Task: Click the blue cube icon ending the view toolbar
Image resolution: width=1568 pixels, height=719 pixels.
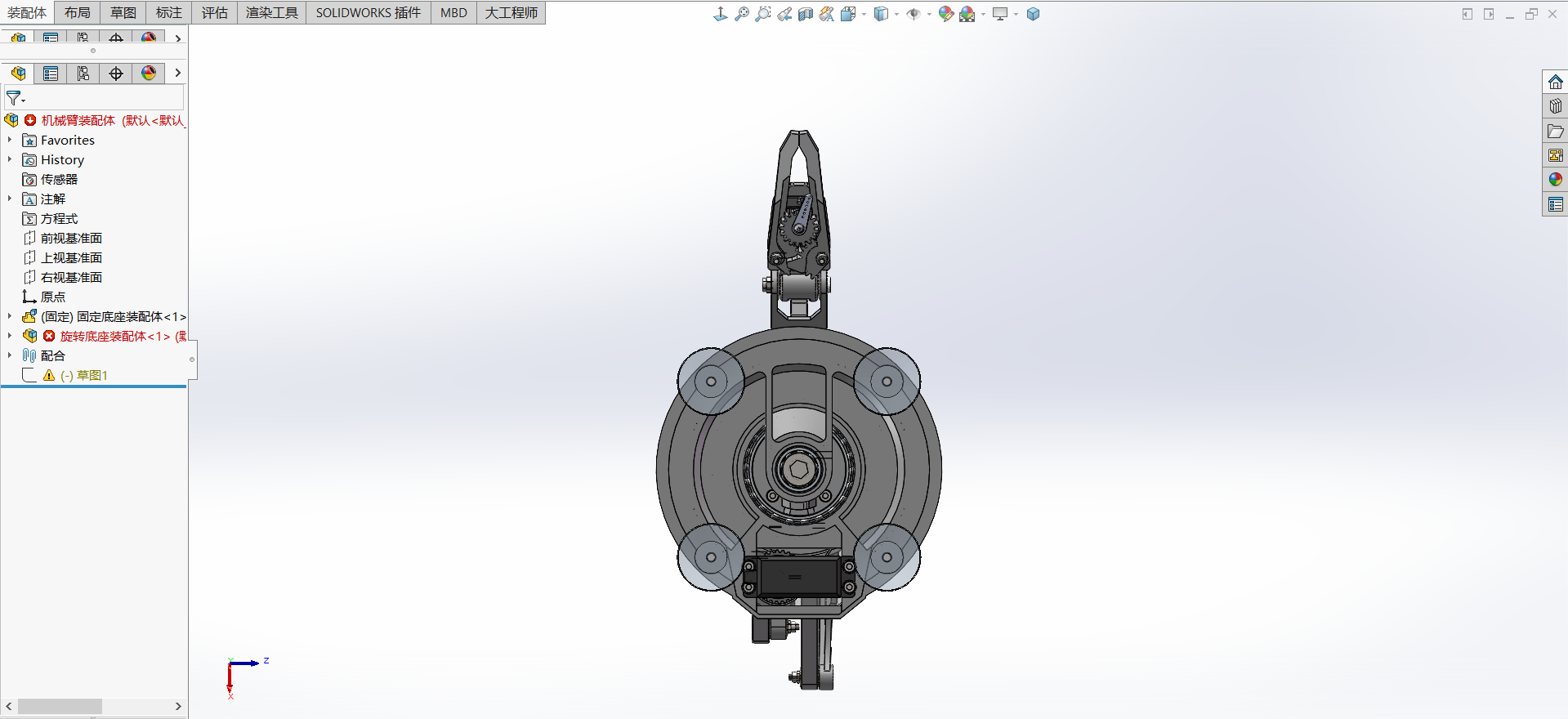Action: pos(1034,14)
